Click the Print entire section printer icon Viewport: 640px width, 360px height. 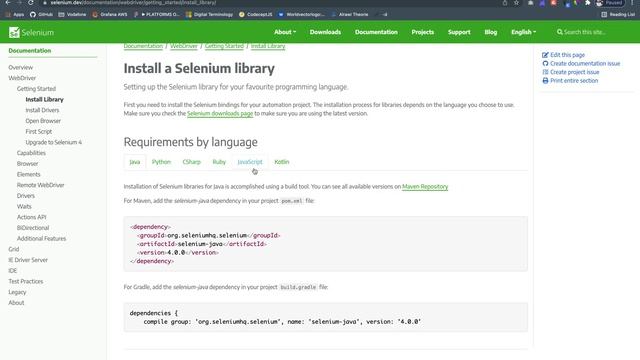coord(545,80)
